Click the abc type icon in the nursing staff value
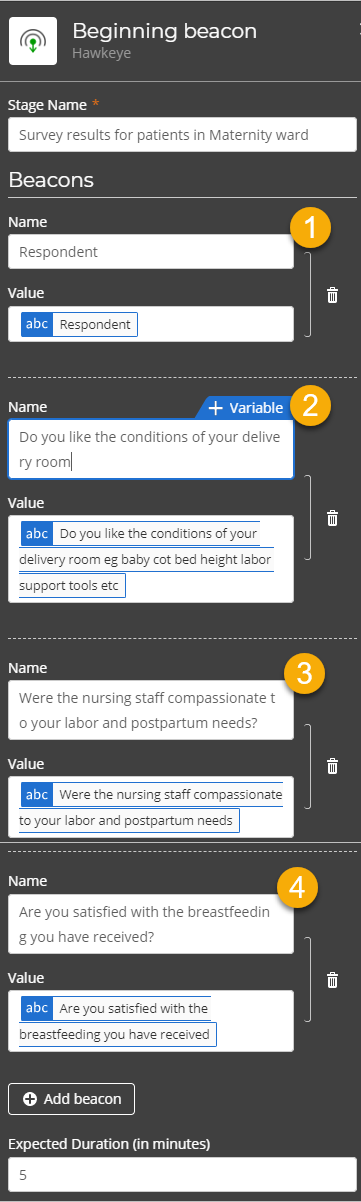This screenshot has height=1202, width=361. click(37, 794)
